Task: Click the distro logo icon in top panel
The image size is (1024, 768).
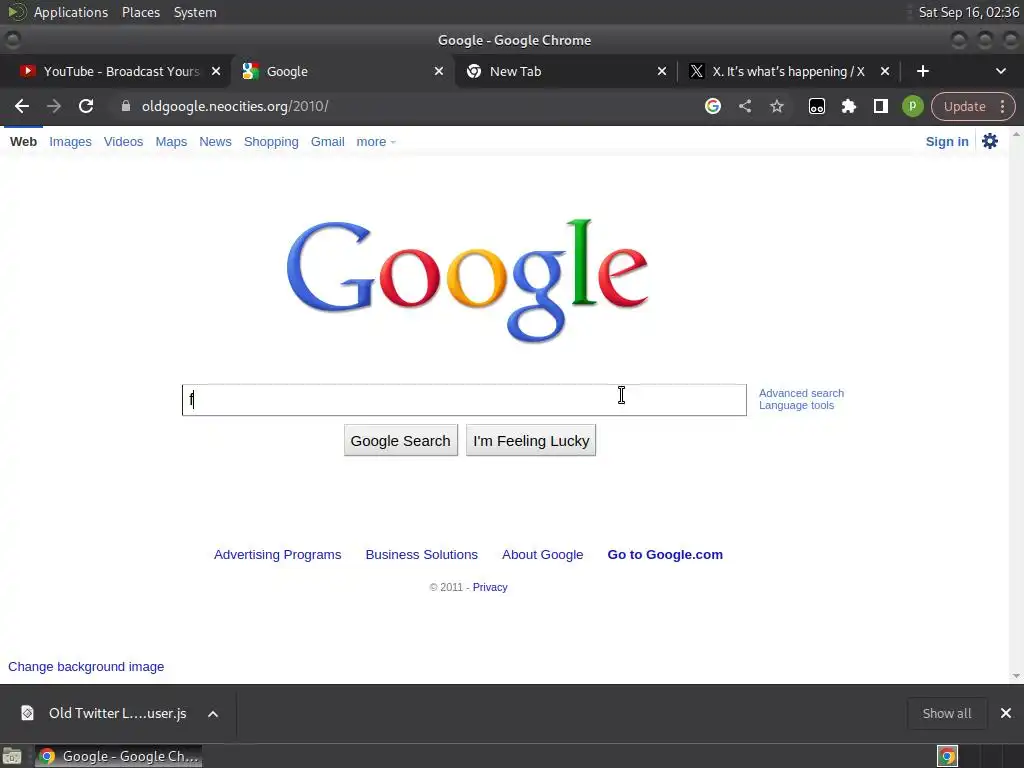Action: pyautogui.click(x=16, y=12)
